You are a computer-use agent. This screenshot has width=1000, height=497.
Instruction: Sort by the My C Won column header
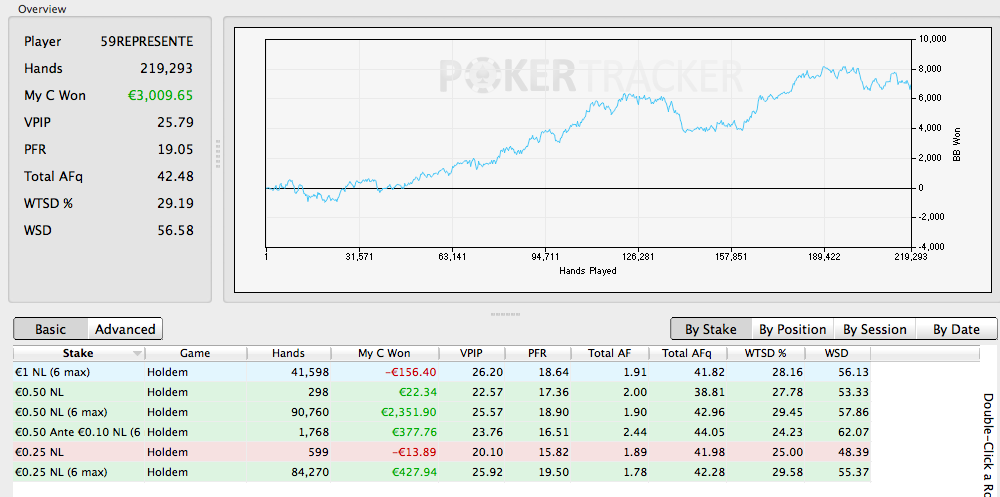click(385, 353)
